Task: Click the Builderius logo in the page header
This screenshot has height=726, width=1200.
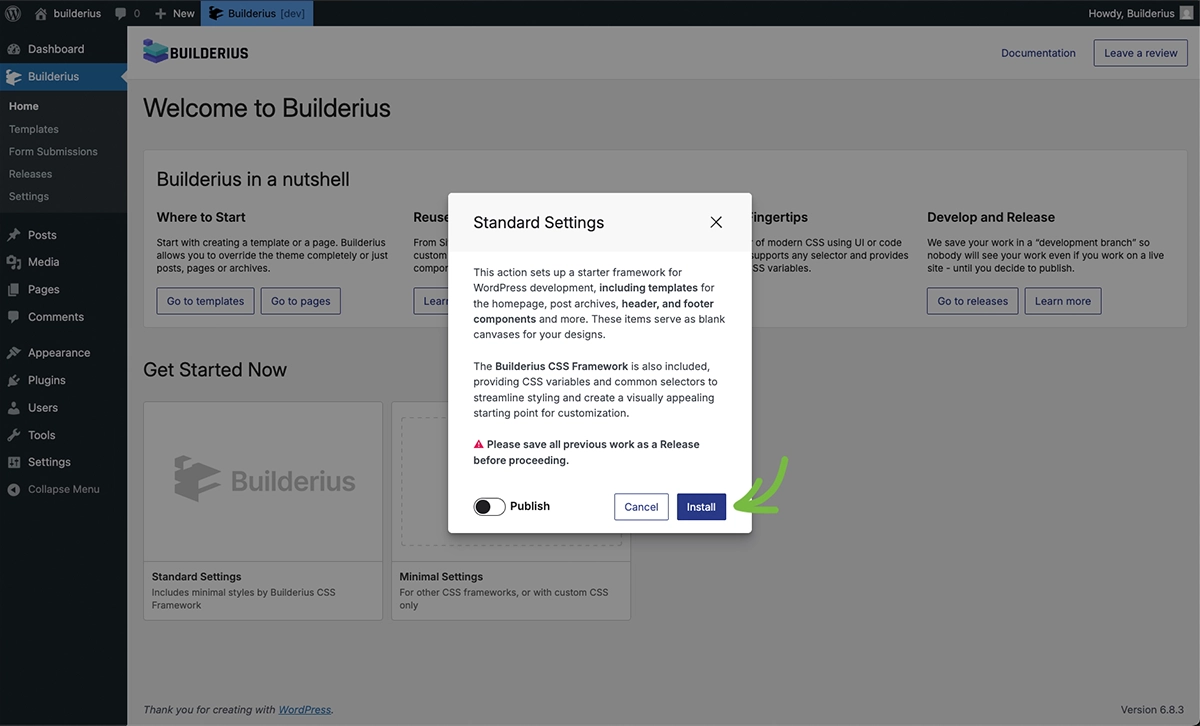Action: tap(196, 51)
